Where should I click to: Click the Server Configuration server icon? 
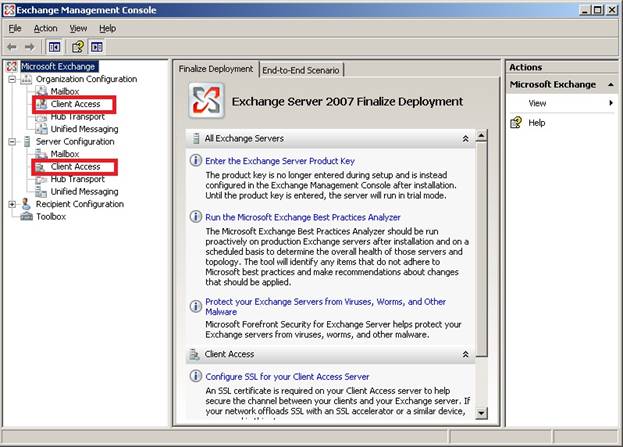coord(27,141)
